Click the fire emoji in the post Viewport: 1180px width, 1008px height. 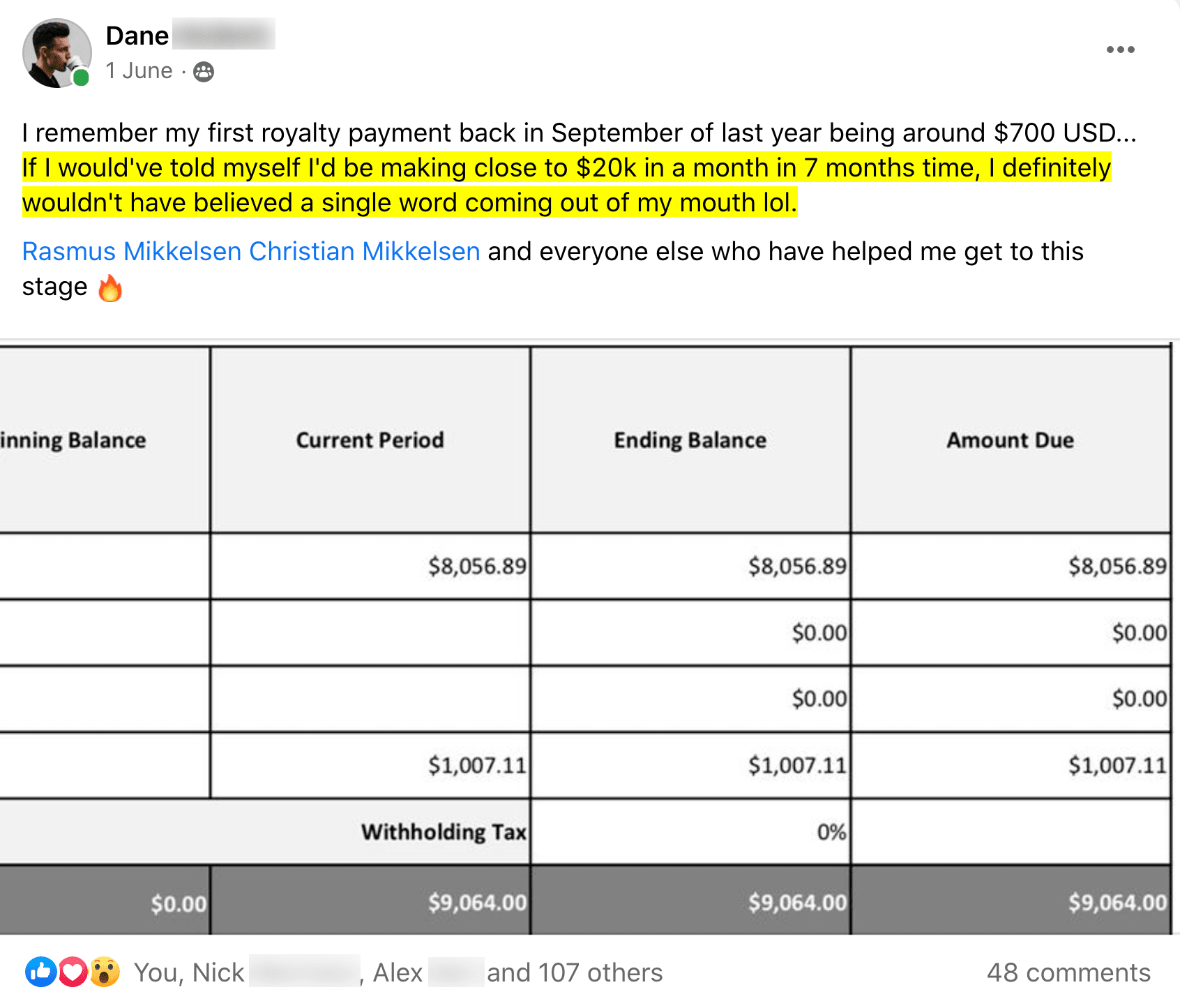pyautogui.click(x=109, y=287)
